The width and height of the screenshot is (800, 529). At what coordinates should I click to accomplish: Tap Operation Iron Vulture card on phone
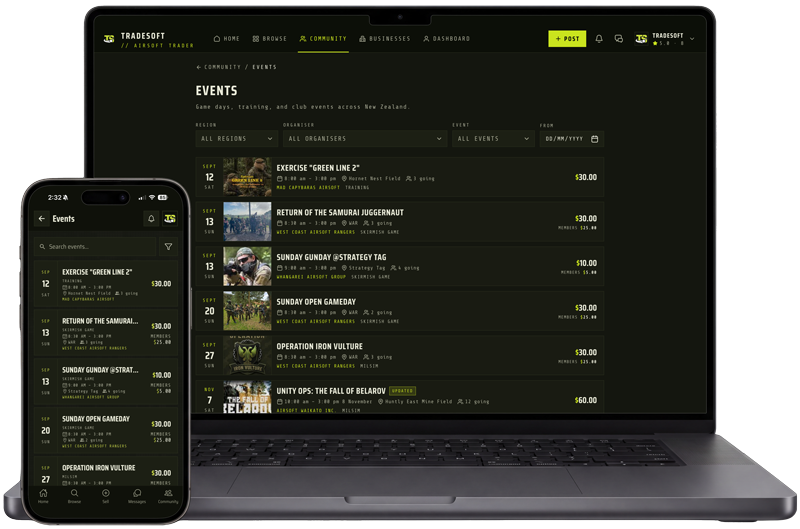106,472
